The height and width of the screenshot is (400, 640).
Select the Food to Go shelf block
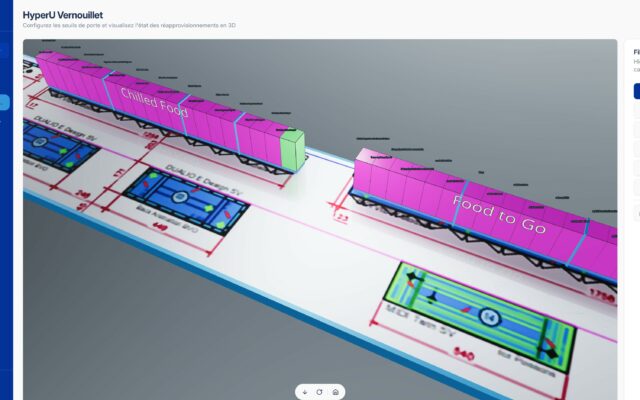pyautogui.click(x=490, y=212)
